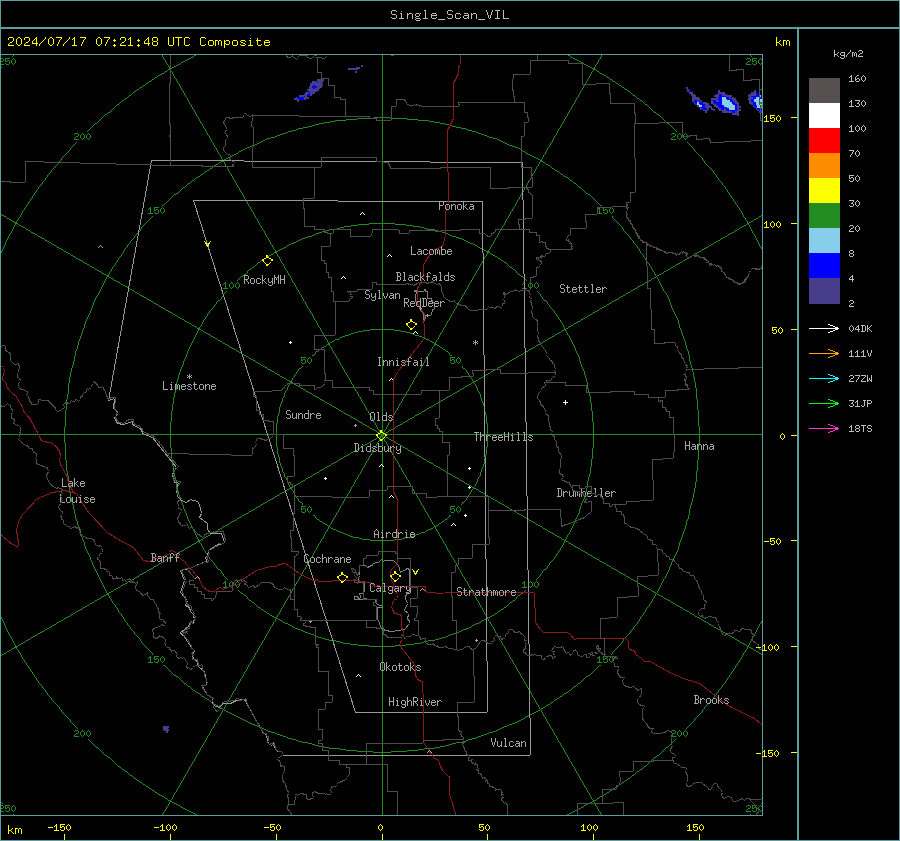The height and width of the screenshot is (841, 900).
Task: Pick the light blue 8-20 legend swatch
Action: coord(824,241)
